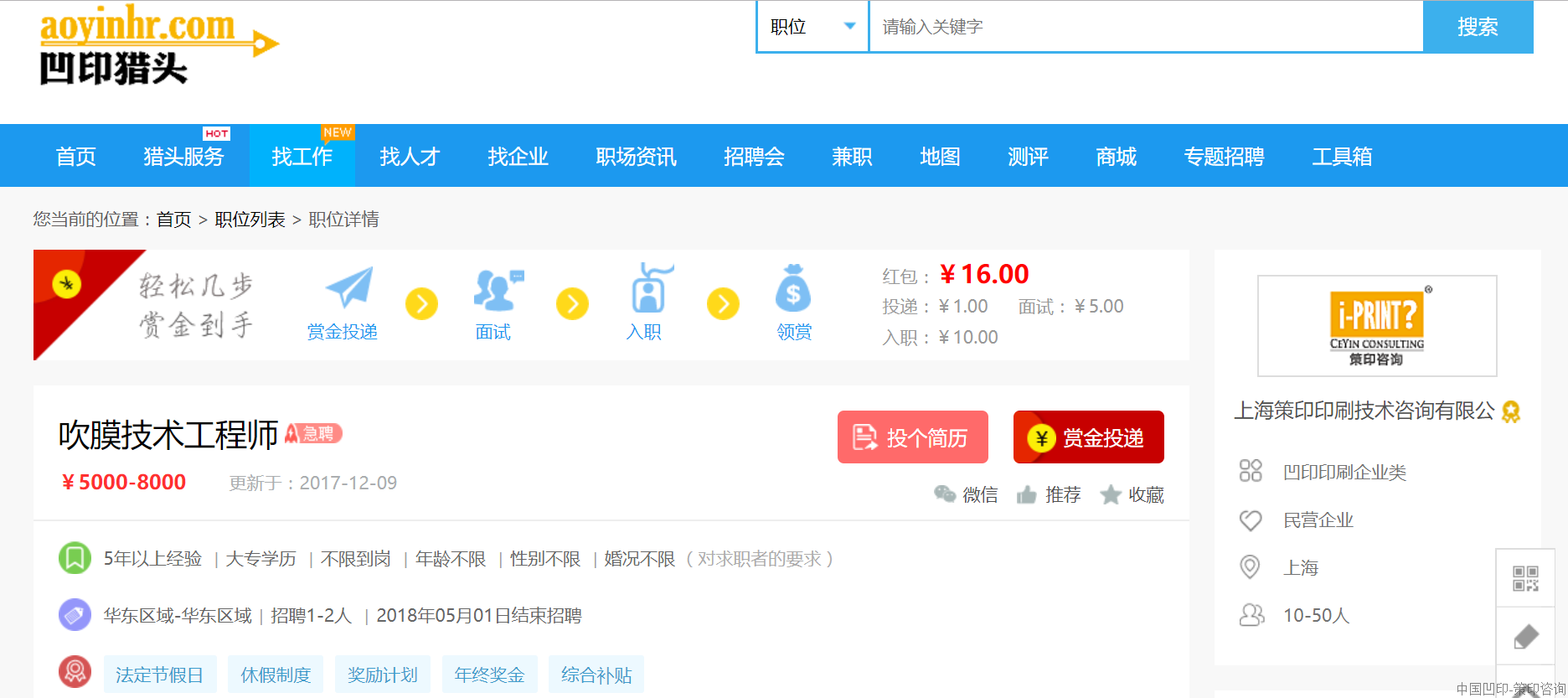Follow the 职位列表 breadcrumb link
1568x698 pixels.
tap(250, 220)
